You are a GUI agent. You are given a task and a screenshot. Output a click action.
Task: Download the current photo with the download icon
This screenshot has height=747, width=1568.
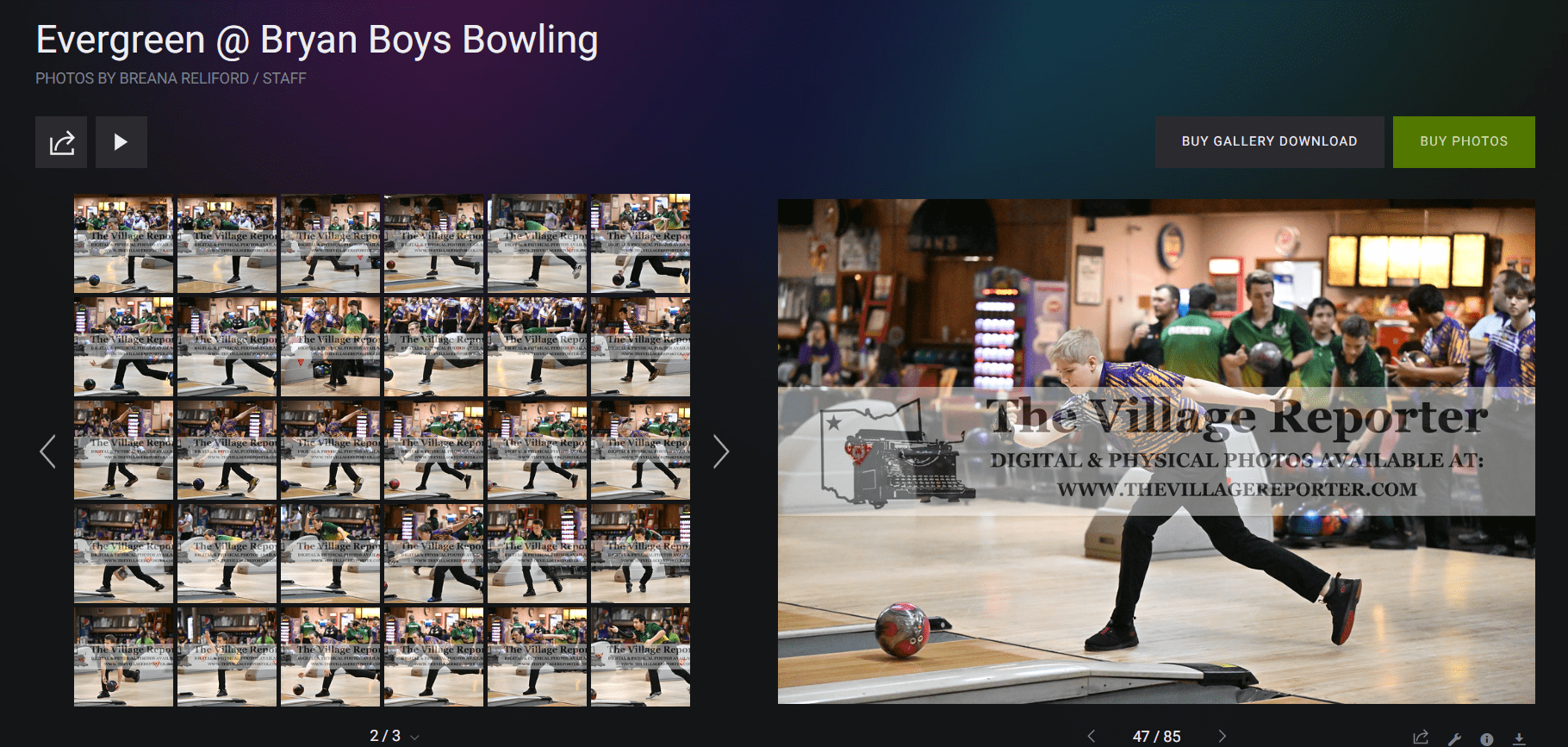tap(1519, 738)
